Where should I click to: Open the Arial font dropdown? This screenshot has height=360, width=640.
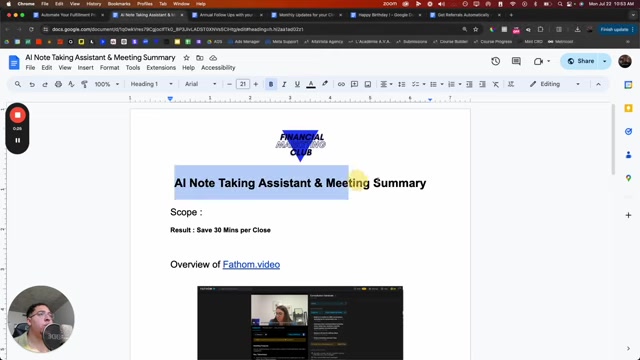(200, 84)
